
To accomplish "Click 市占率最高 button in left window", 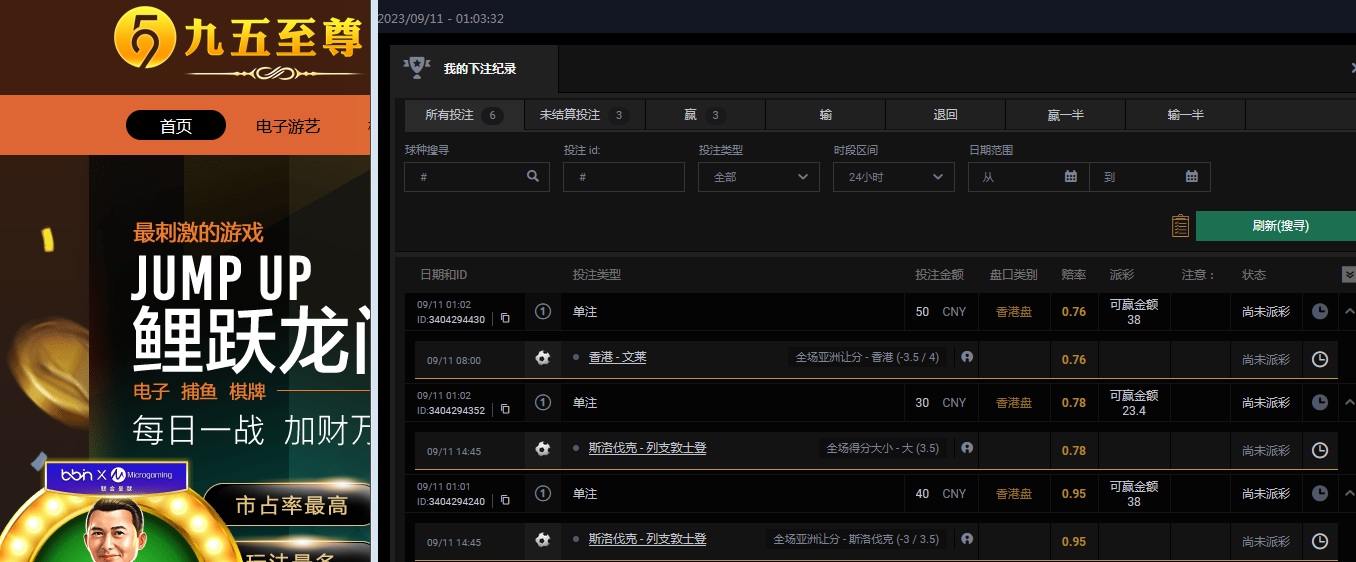I will (x=289, y=505).
